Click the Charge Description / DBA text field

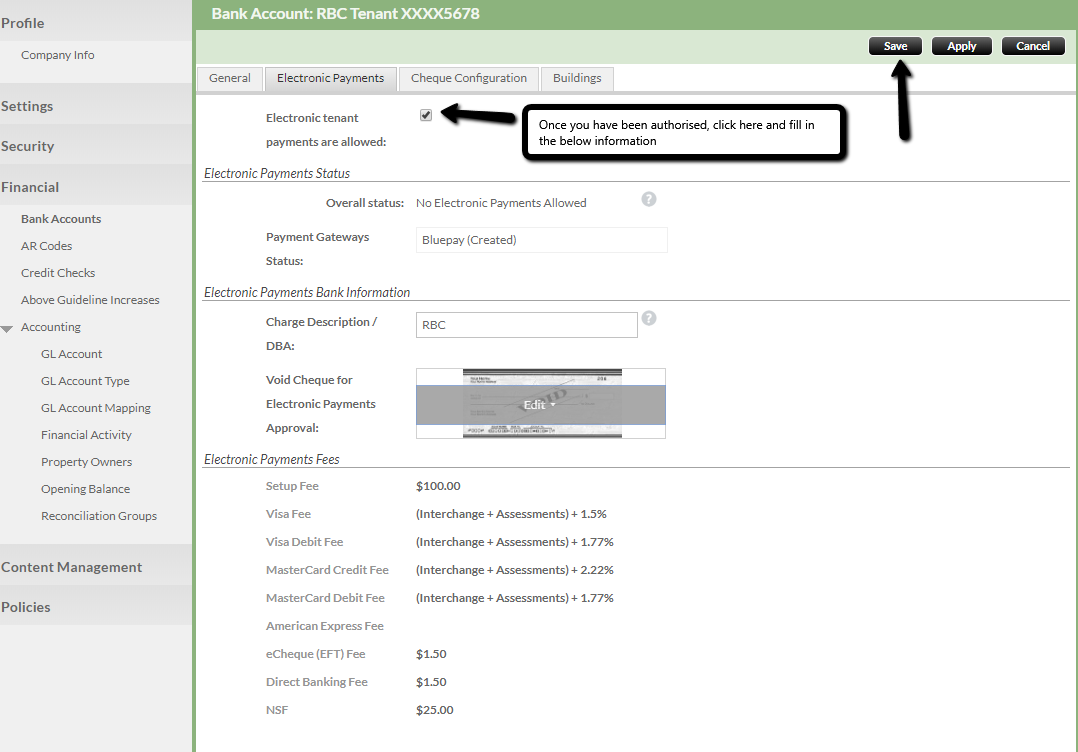coord(526,325)
